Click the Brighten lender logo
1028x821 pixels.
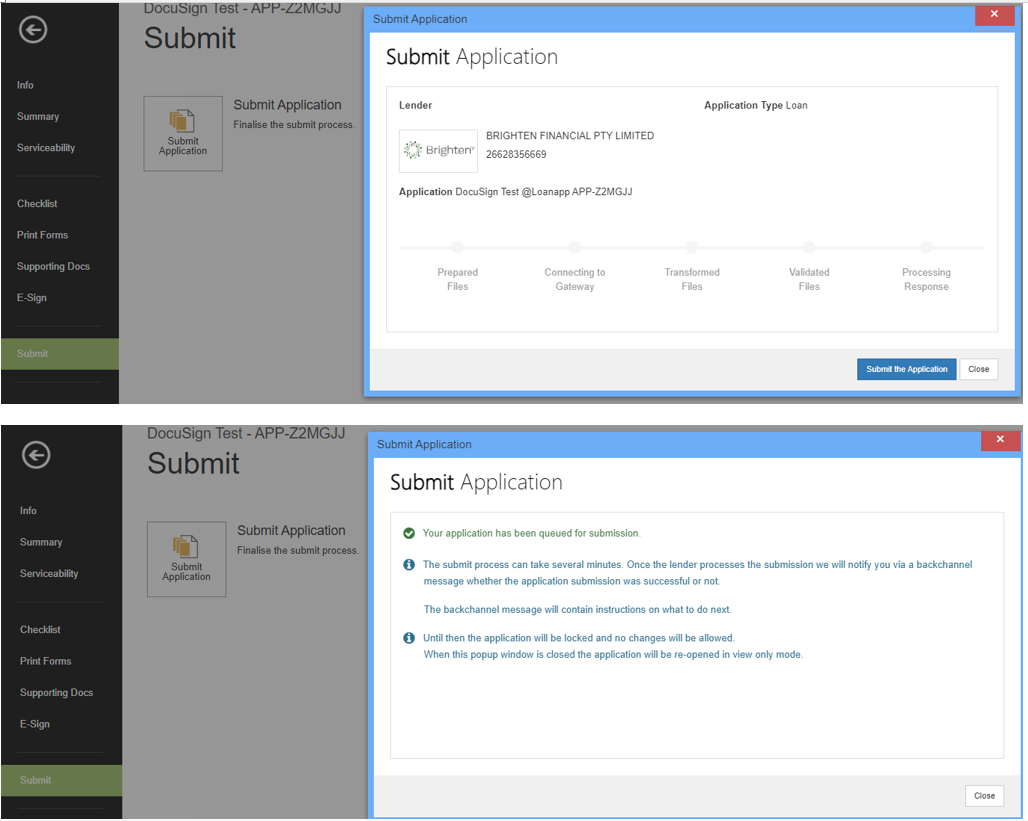pyautogui.click(x=438, y=151)
